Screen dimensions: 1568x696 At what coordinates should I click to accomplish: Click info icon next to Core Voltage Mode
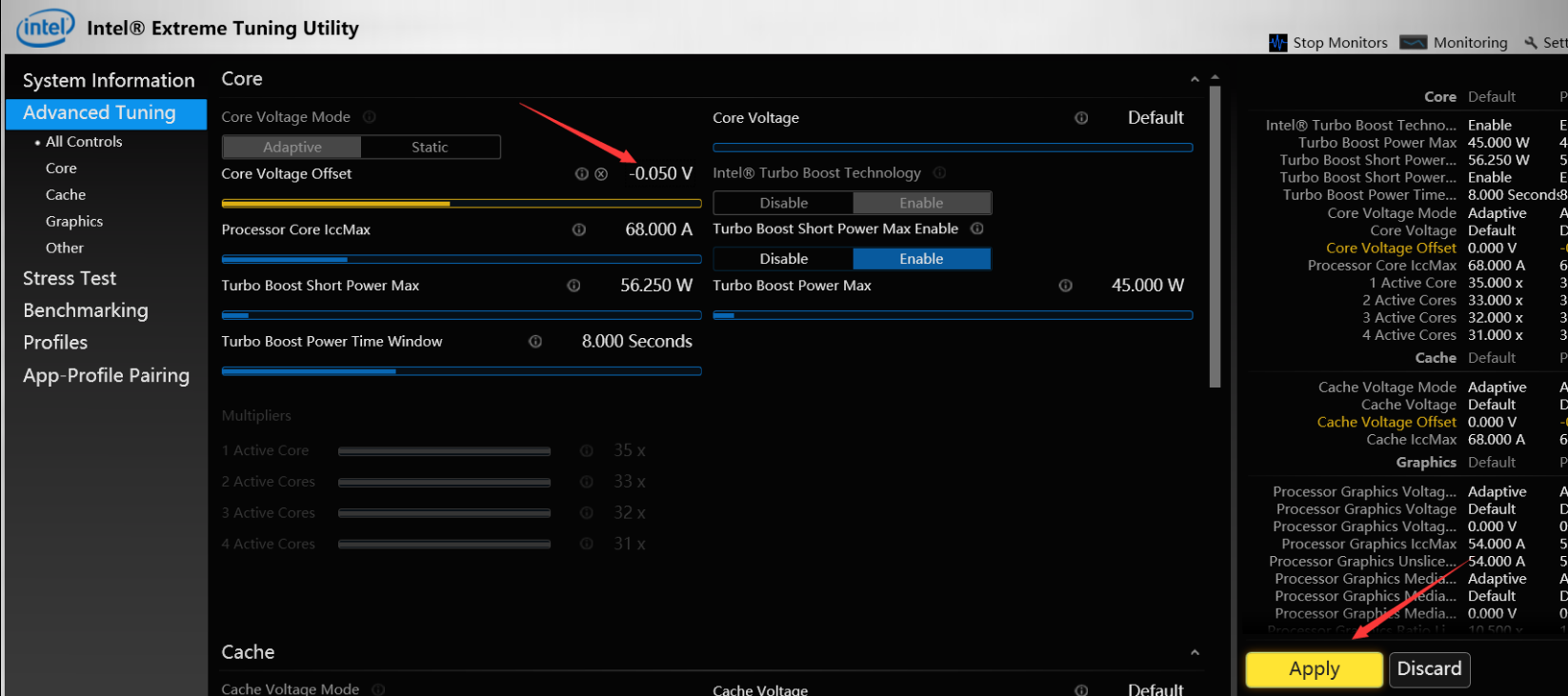coord(370,117)
